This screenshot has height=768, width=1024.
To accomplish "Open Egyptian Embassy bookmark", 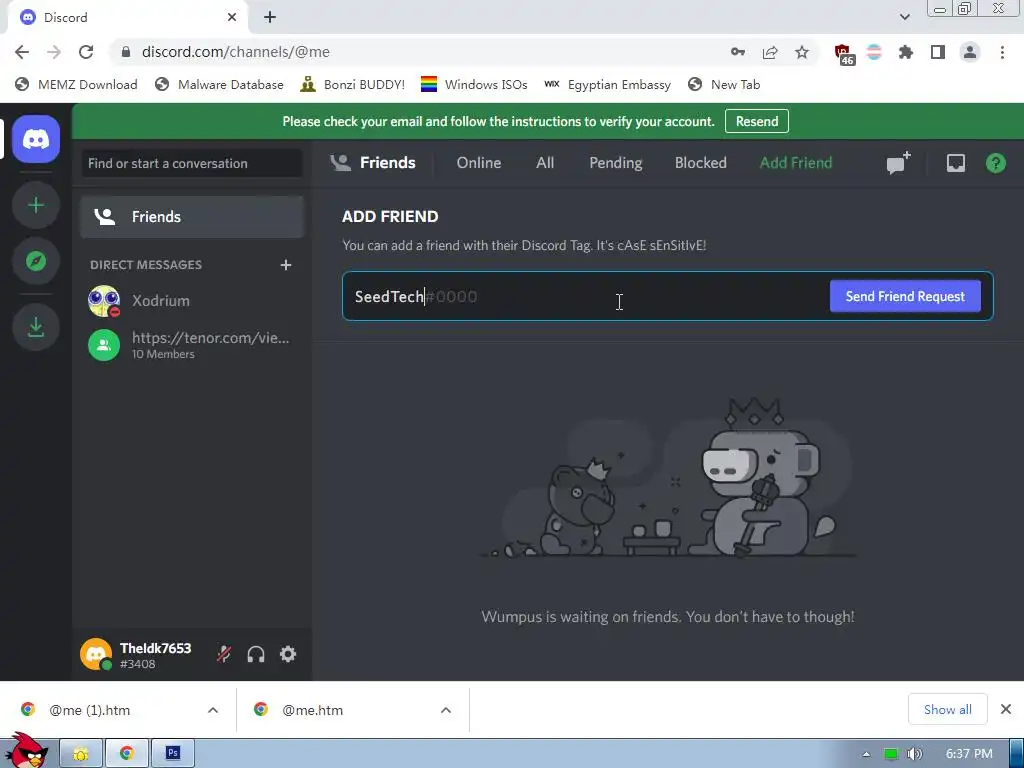I will (x=607, y=85).
